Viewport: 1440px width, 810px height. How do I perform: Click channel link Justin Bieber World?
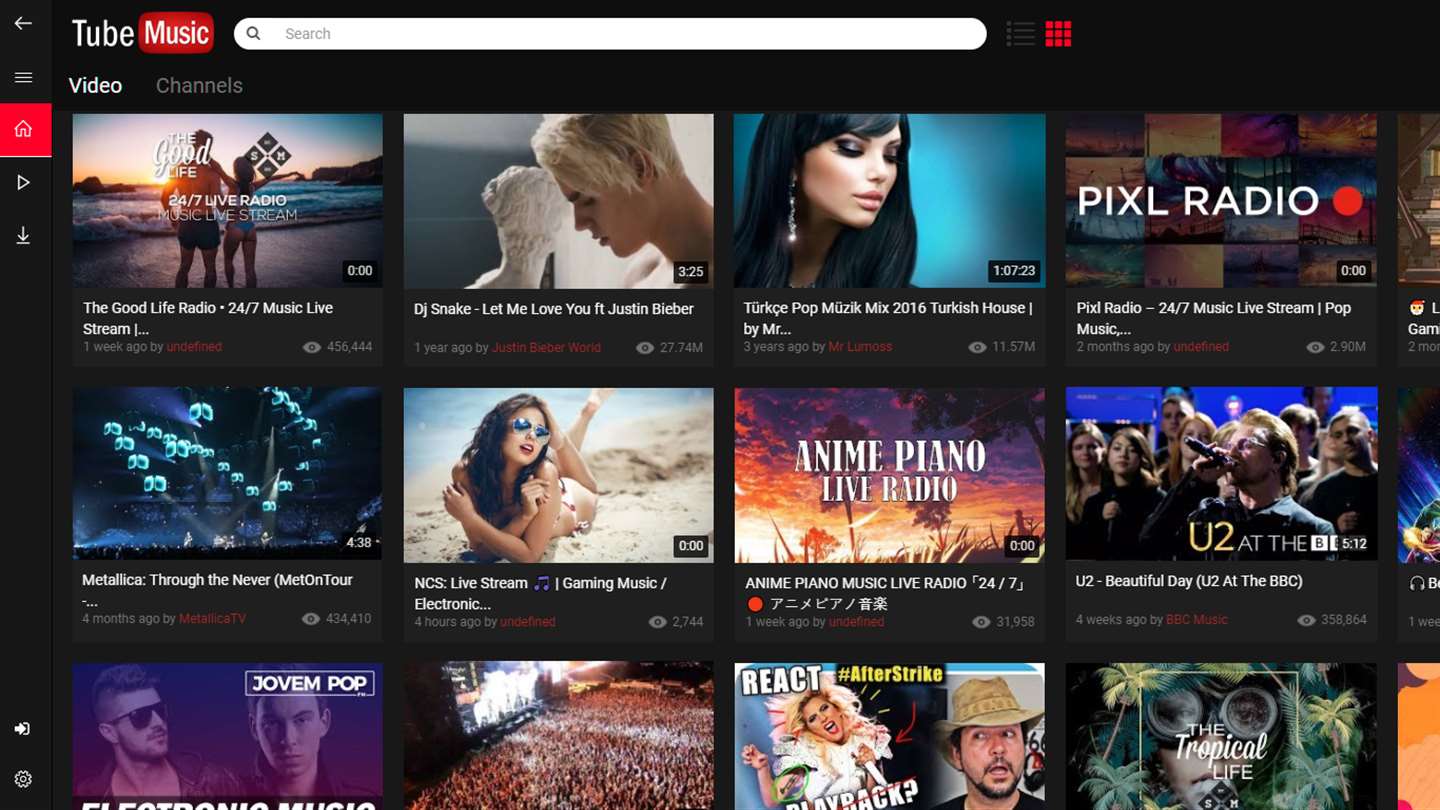[x=546, y=348]
